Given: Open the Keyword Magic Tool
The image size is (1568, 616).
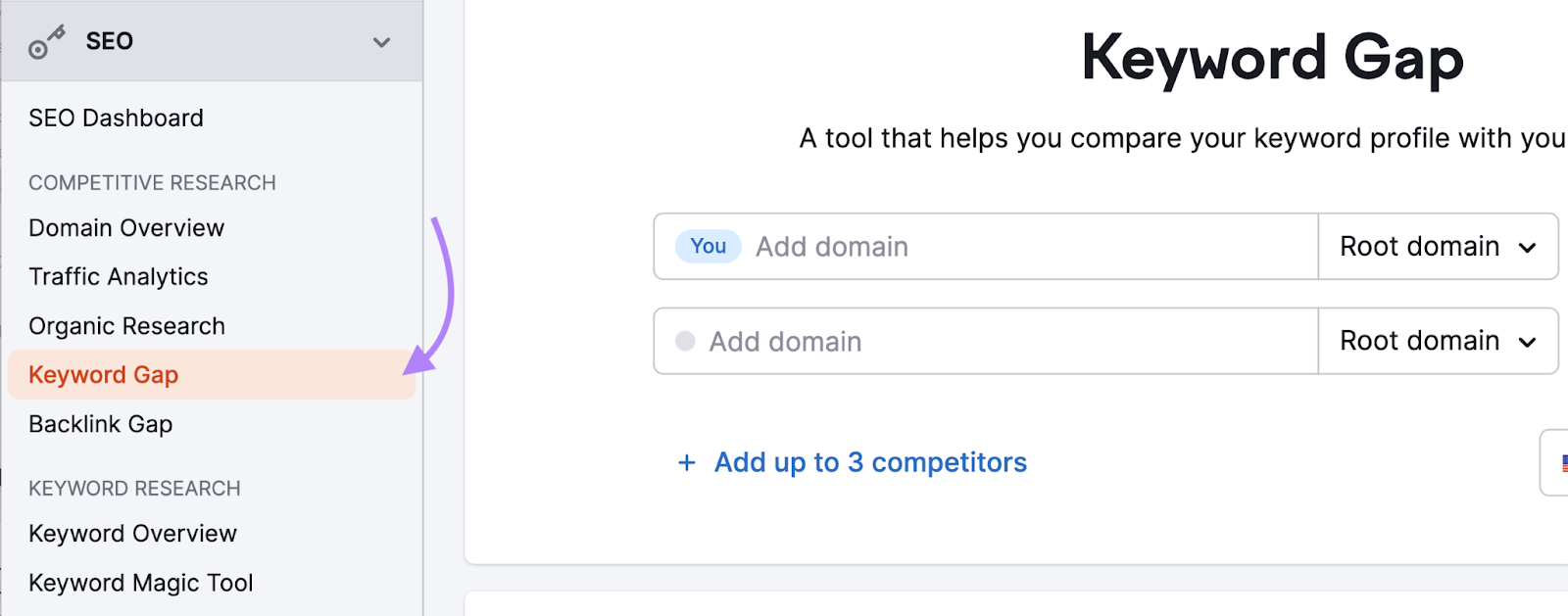Looking at the screenshot, I should [x=140, y=582].
